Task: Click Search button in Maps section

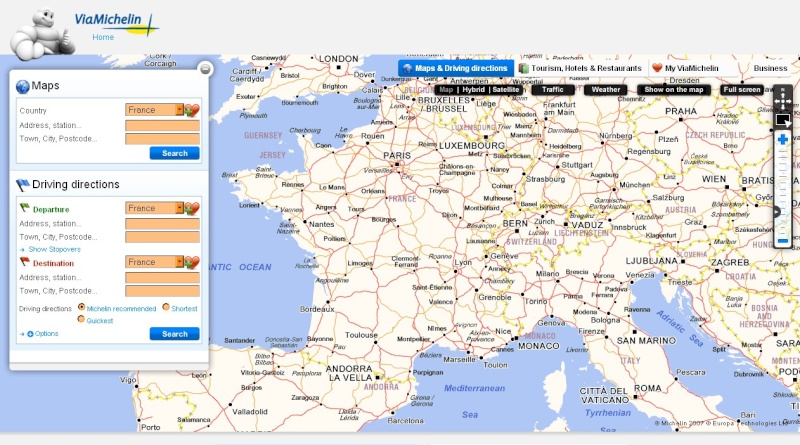Action: [174, 153]
